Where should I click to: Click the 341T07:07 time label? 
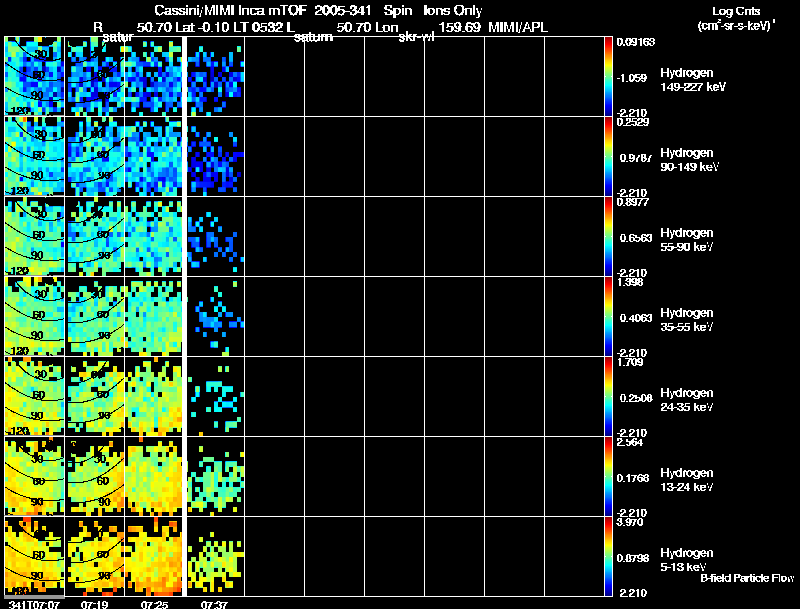pyautogui.click(x=34, y=604)
